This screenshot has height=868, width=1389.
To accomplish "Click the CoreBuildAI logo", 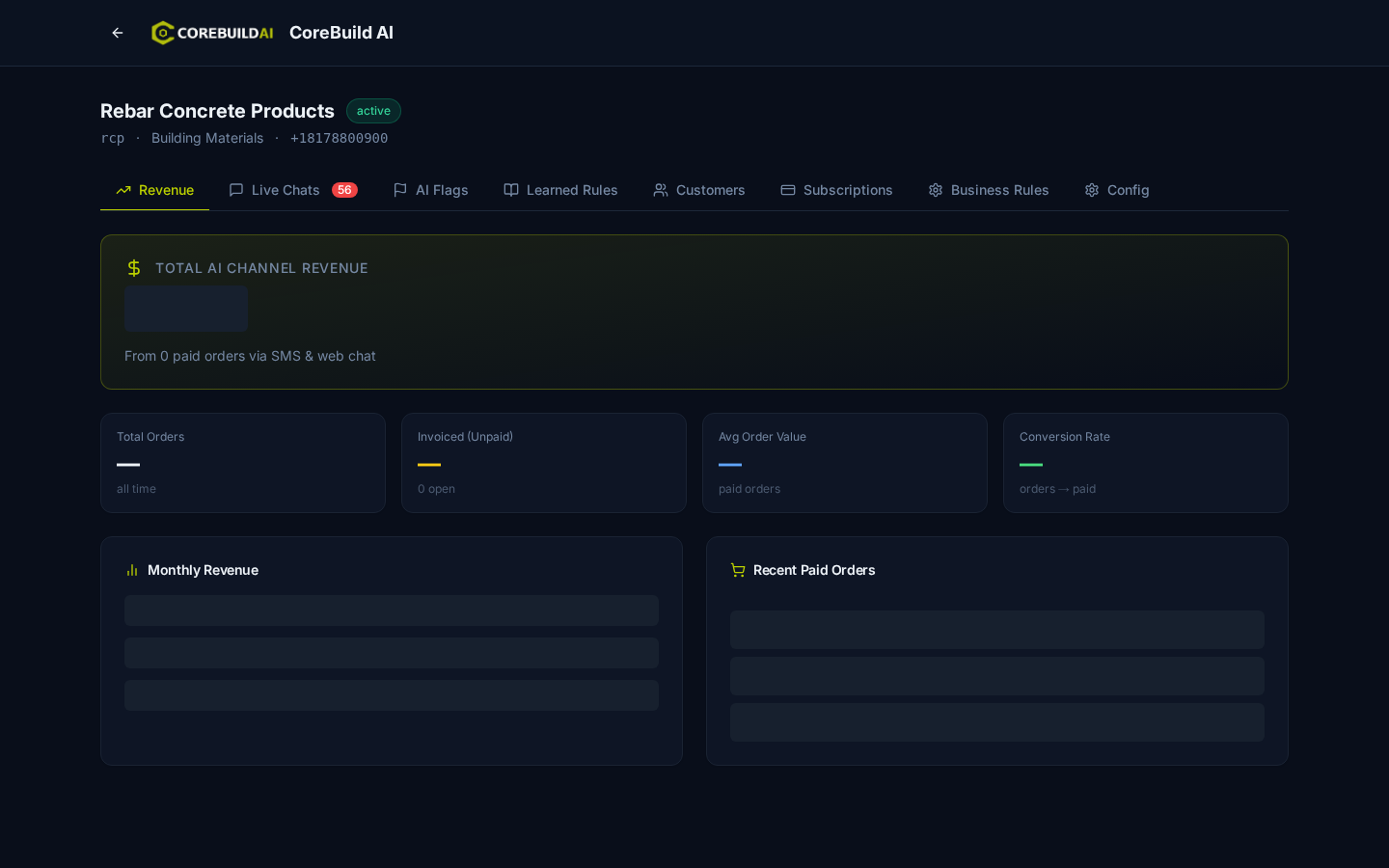I will pyautogui.click(x=212, y=33).
